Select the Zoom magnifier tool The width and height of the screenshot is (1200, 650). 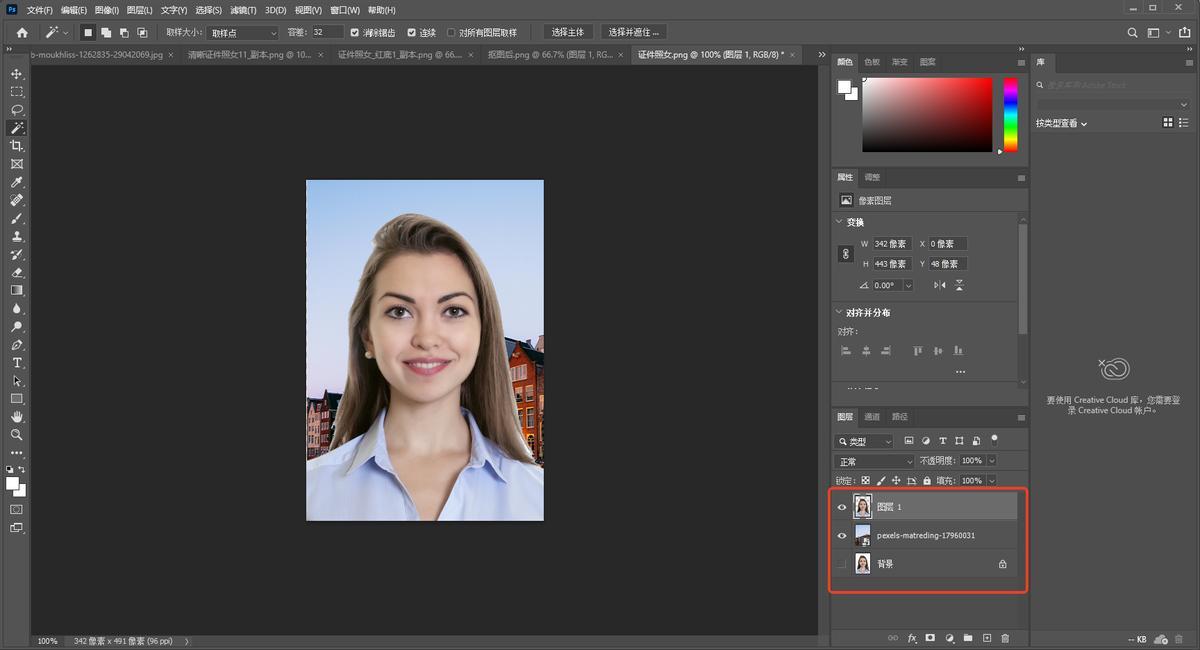click(x=17, y=435)
